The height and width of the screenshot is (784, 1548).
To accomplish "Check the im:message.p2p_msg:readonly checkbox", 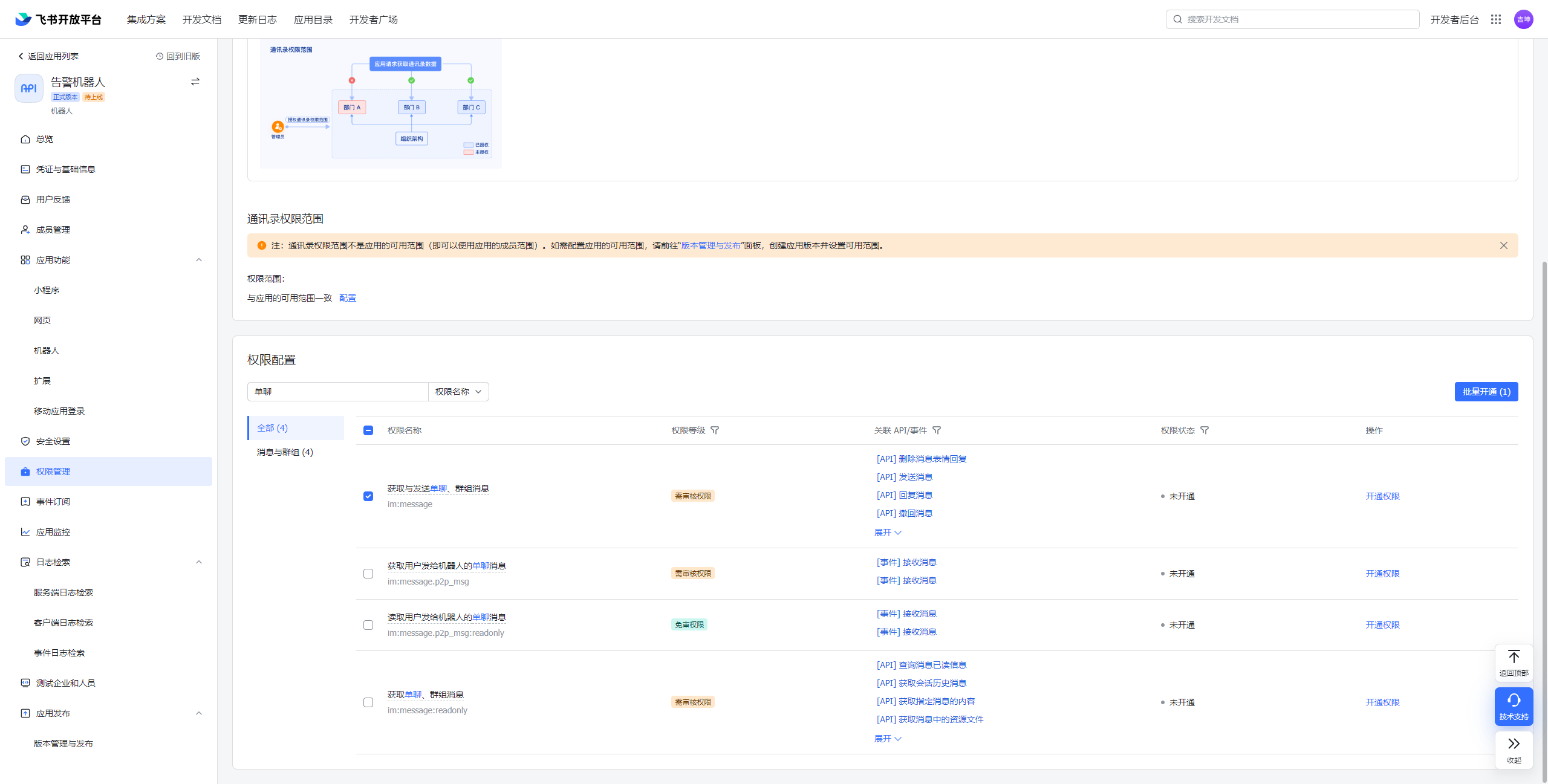I will coord(368,625).
